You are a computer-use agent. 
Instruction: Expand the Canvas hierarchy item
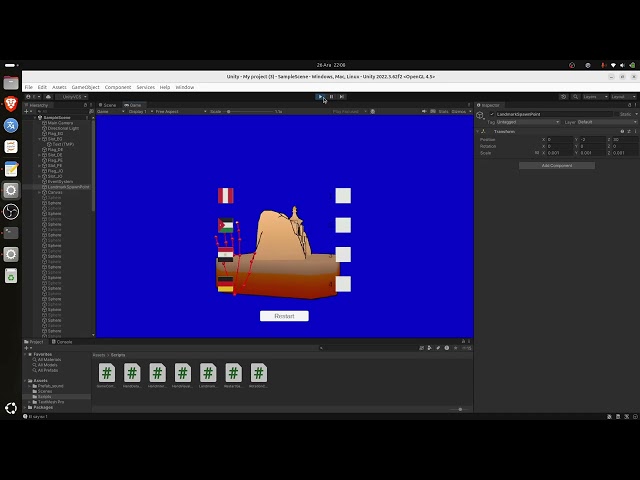[x=40, y=192]
